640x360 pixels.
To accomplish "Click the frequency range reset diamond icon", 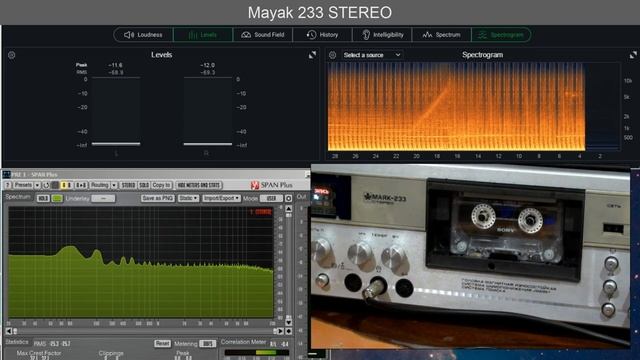I will (x=289, y=331).
